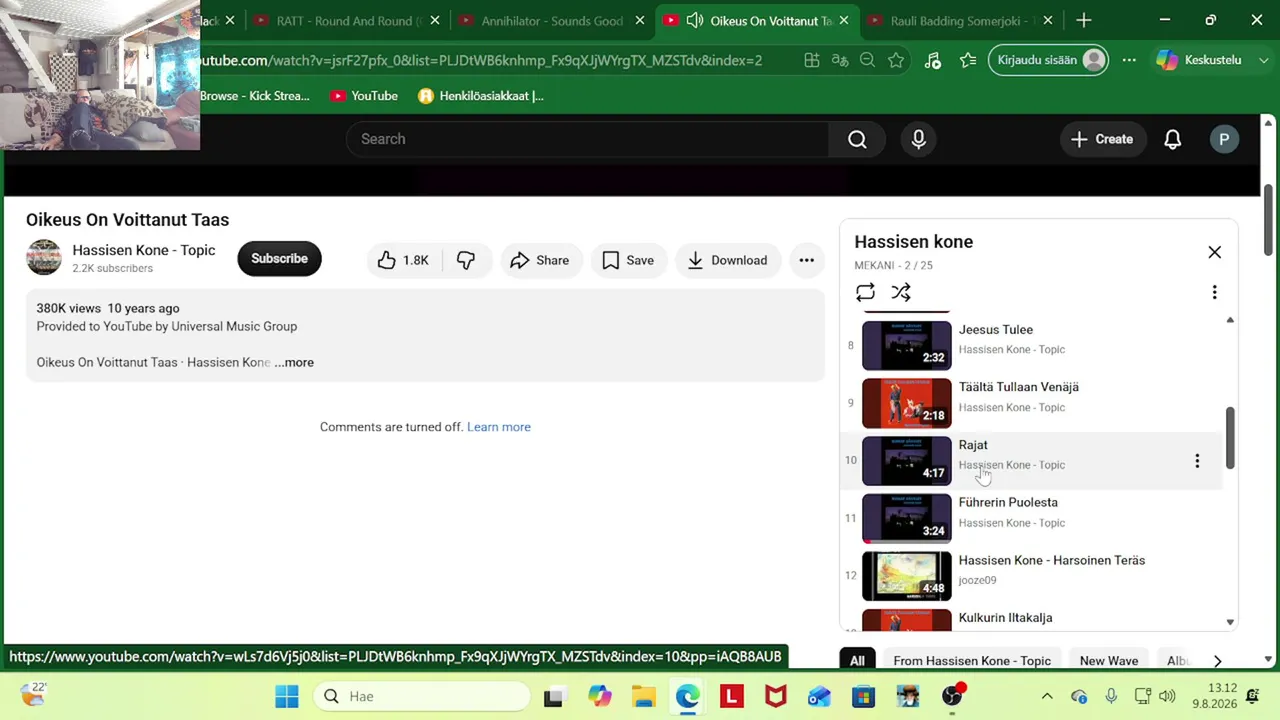Screen dimensions: 1280x720
Task: Open a new browser tab
Action: tap(1084, 20)
